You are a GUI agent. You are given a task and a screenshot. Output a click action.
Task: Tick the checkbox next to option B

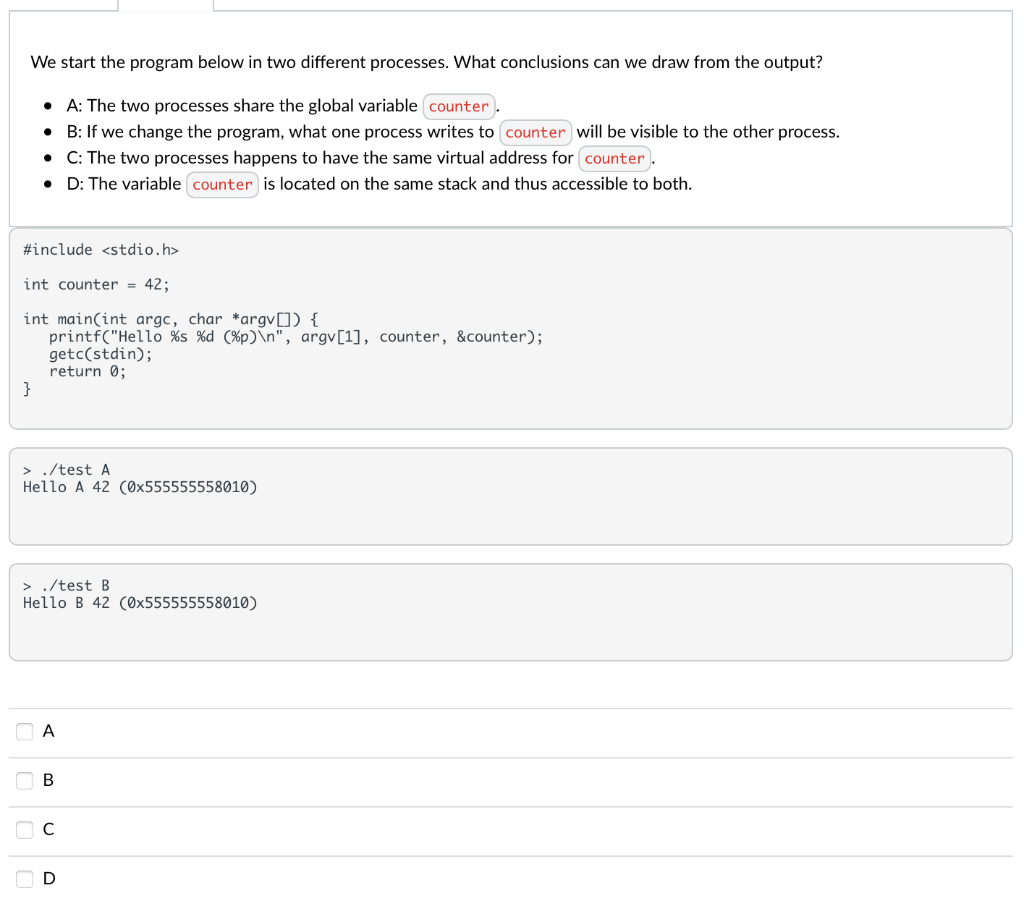point(25,780)
